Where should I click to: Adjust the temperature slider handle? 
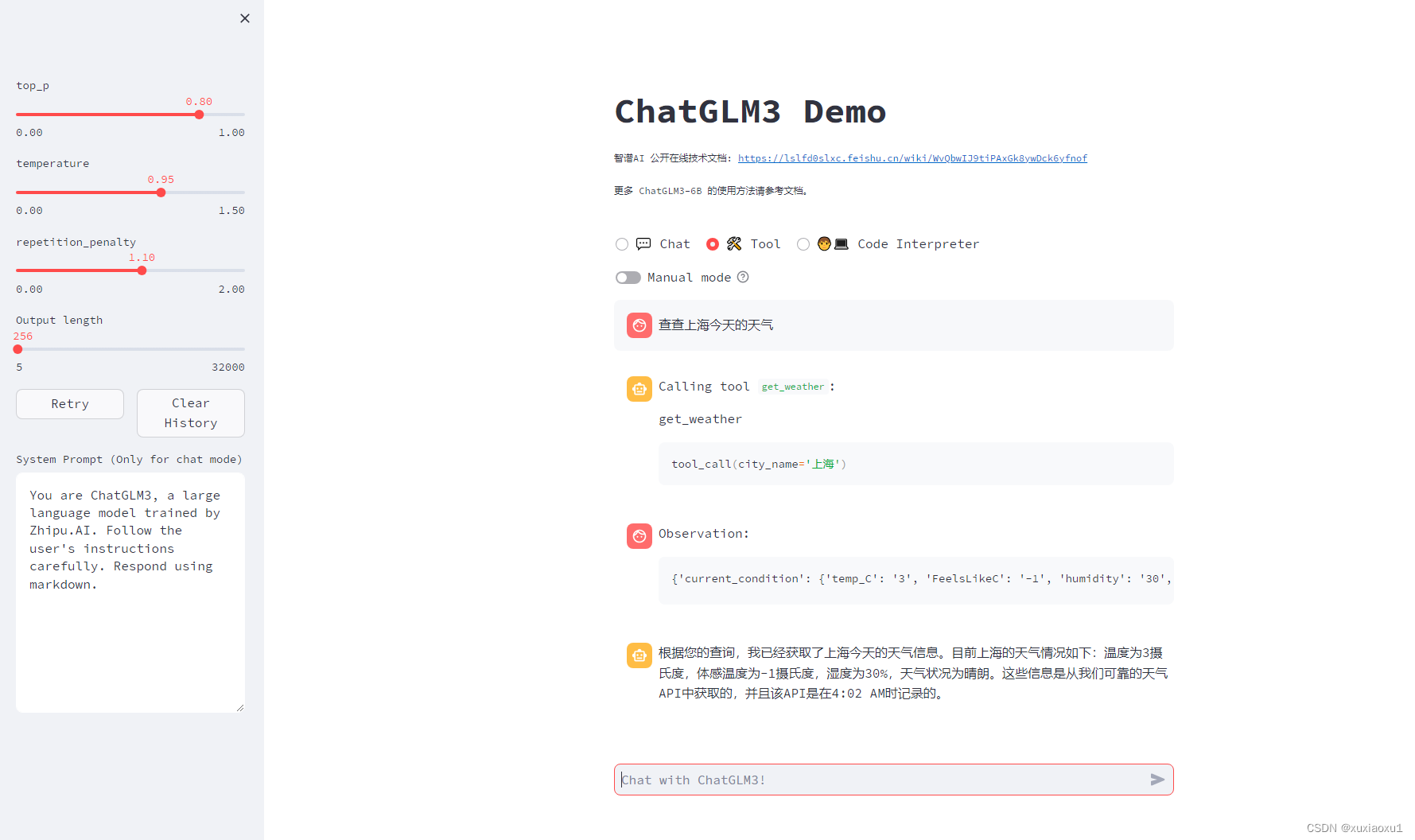point(161,192)
